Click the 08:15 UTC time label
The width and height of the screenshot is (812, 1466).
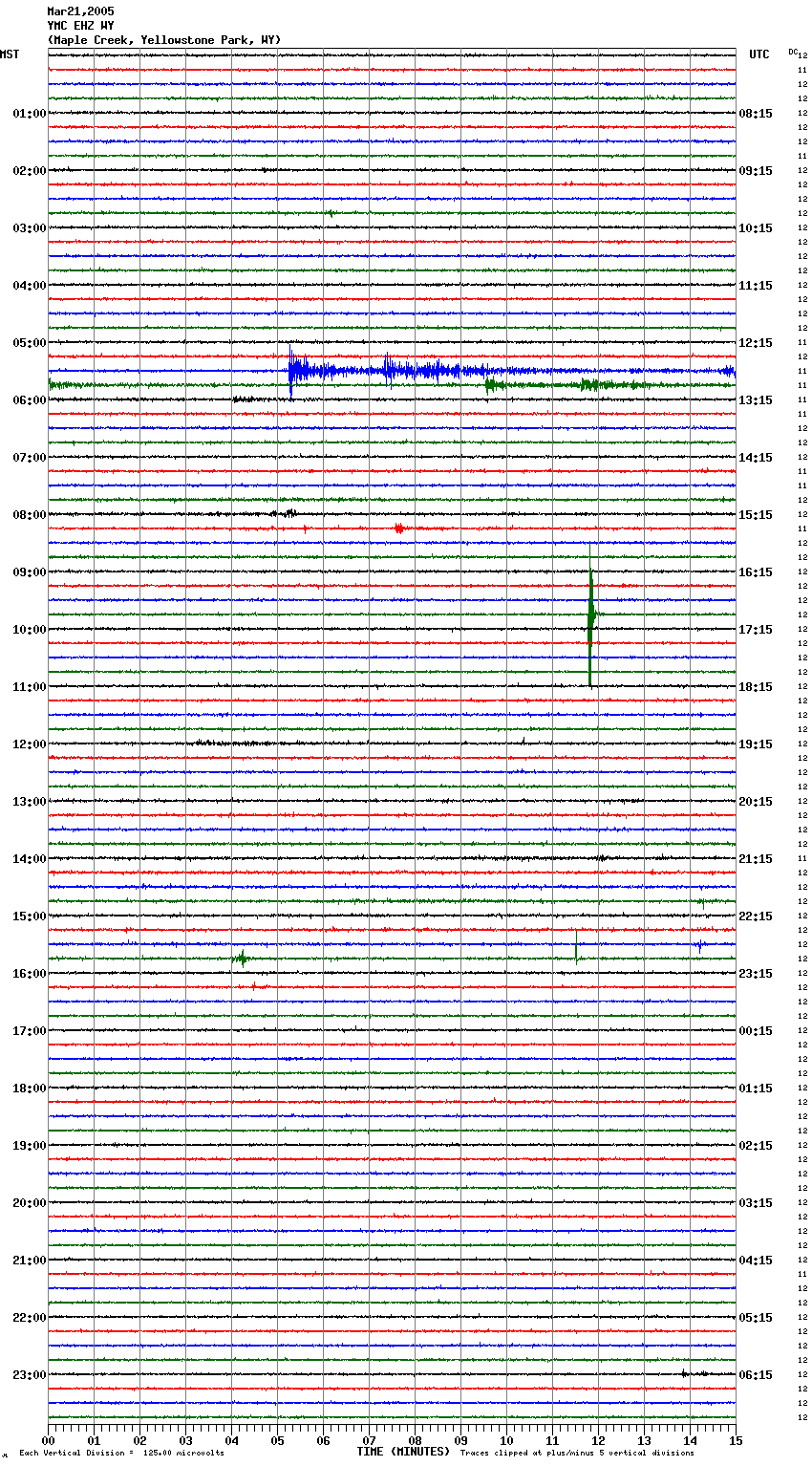click(x=756, y=114)
